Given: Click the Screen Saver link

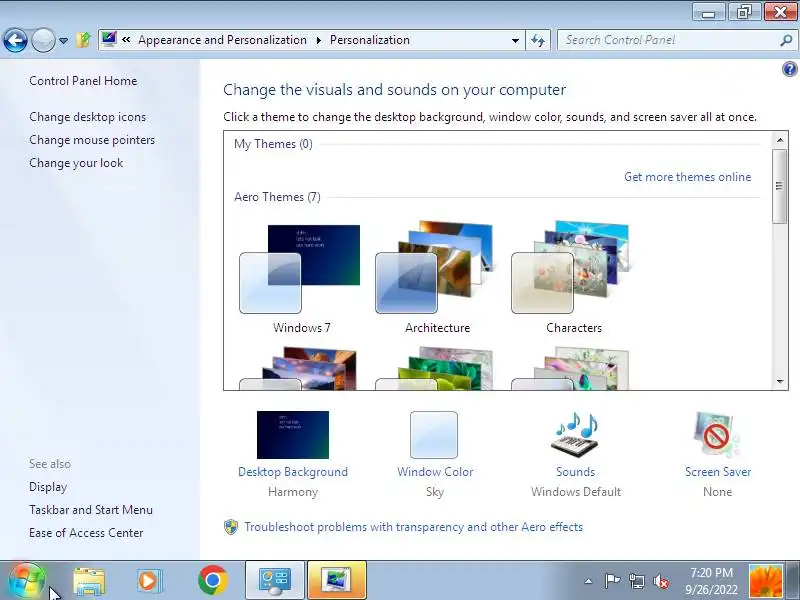Looking at the screenshot, I should pos(718,471).
